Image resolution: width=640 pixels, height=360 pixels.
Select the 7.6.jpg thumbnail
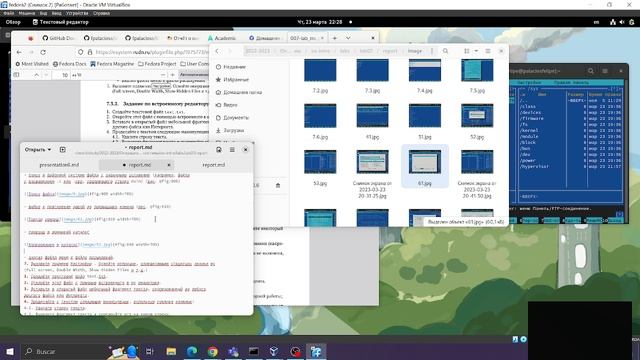(x=320, y=116)
